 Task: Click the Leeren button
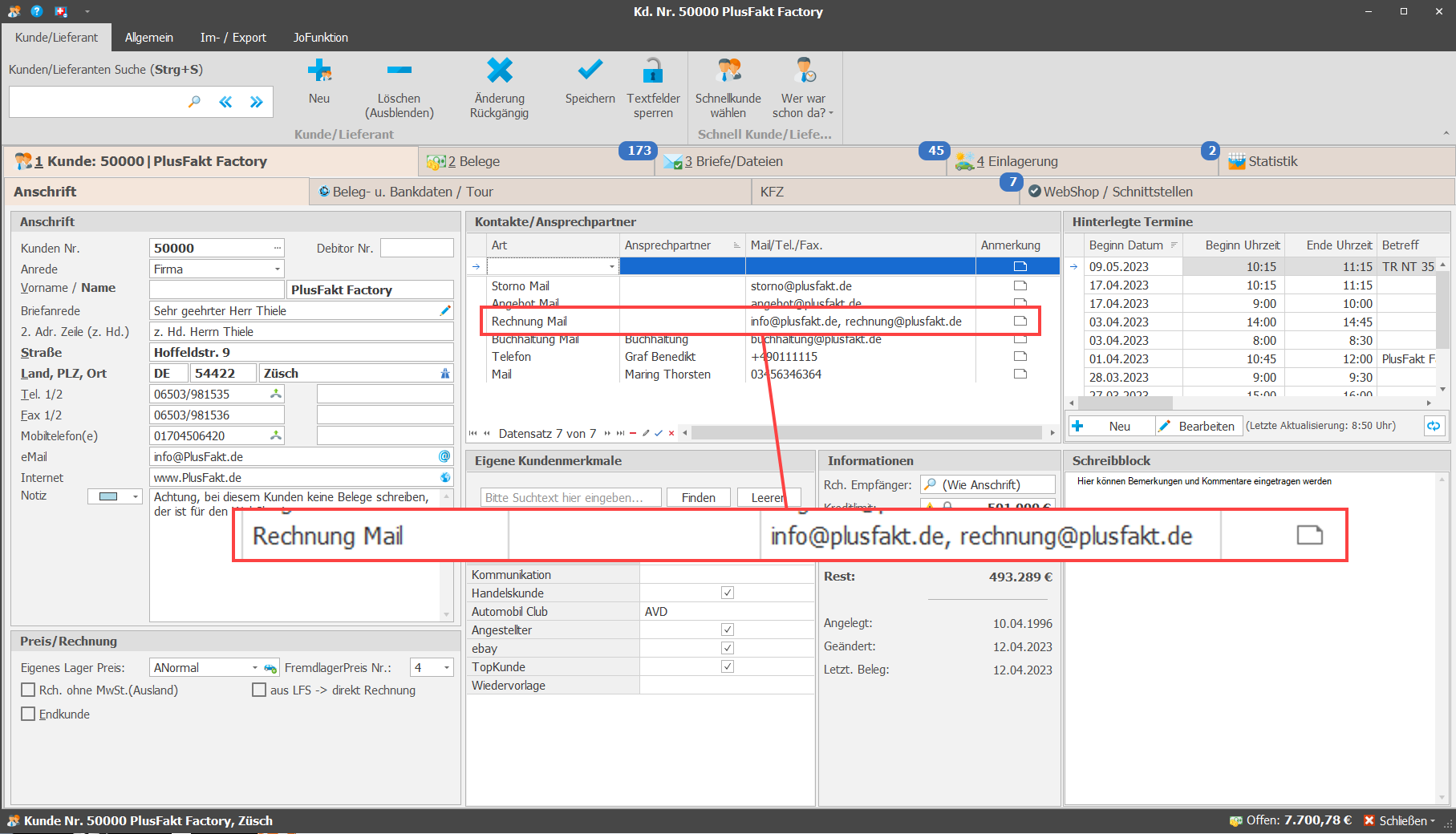point(768,497)
